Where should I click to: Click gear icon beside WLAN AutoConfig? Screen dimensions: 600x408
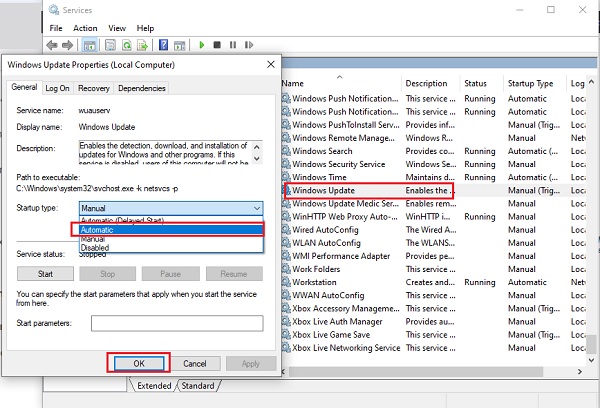pos(286,243)
